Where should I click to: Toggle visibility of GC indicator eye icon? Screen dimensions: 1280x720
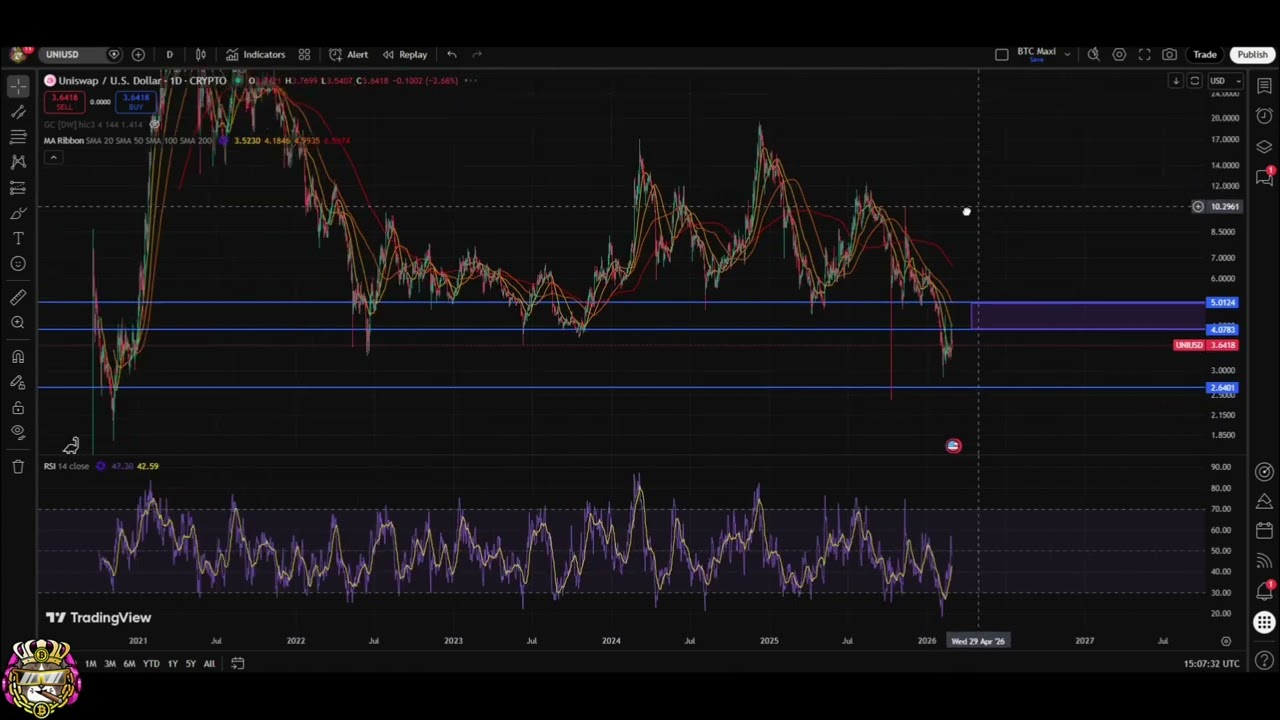(155, 124)
